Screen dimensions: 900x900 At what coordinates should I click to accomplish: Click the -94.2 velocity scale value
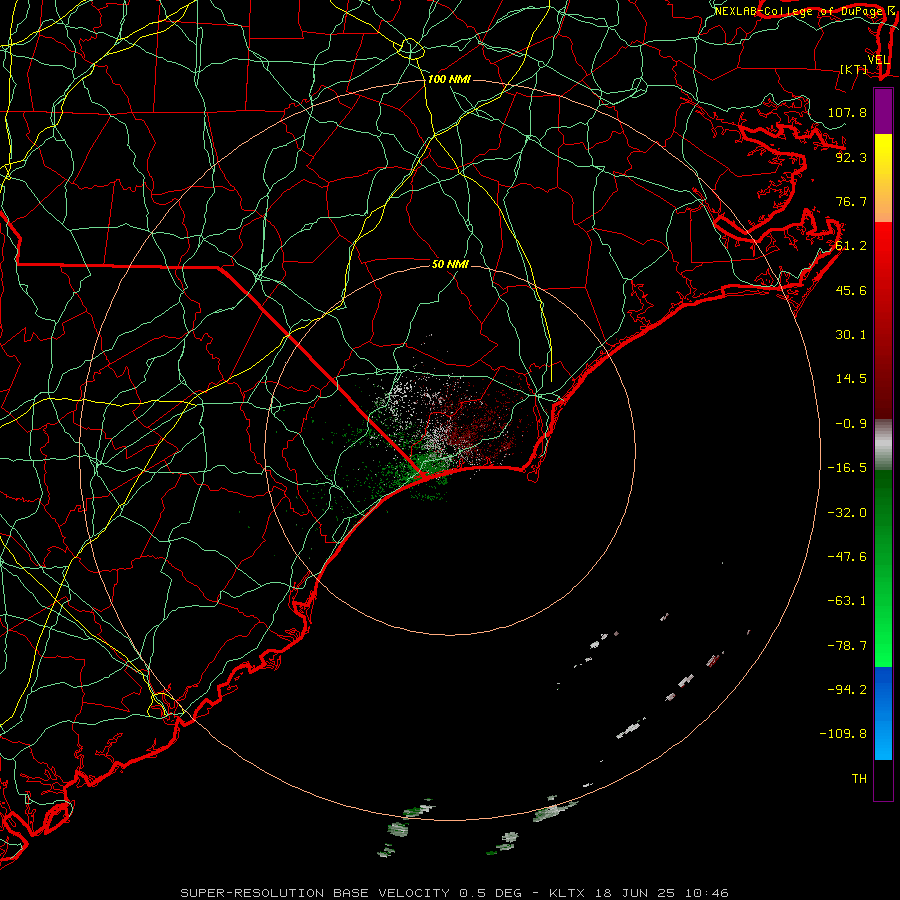pyautogui.click(x=847, y=690)
